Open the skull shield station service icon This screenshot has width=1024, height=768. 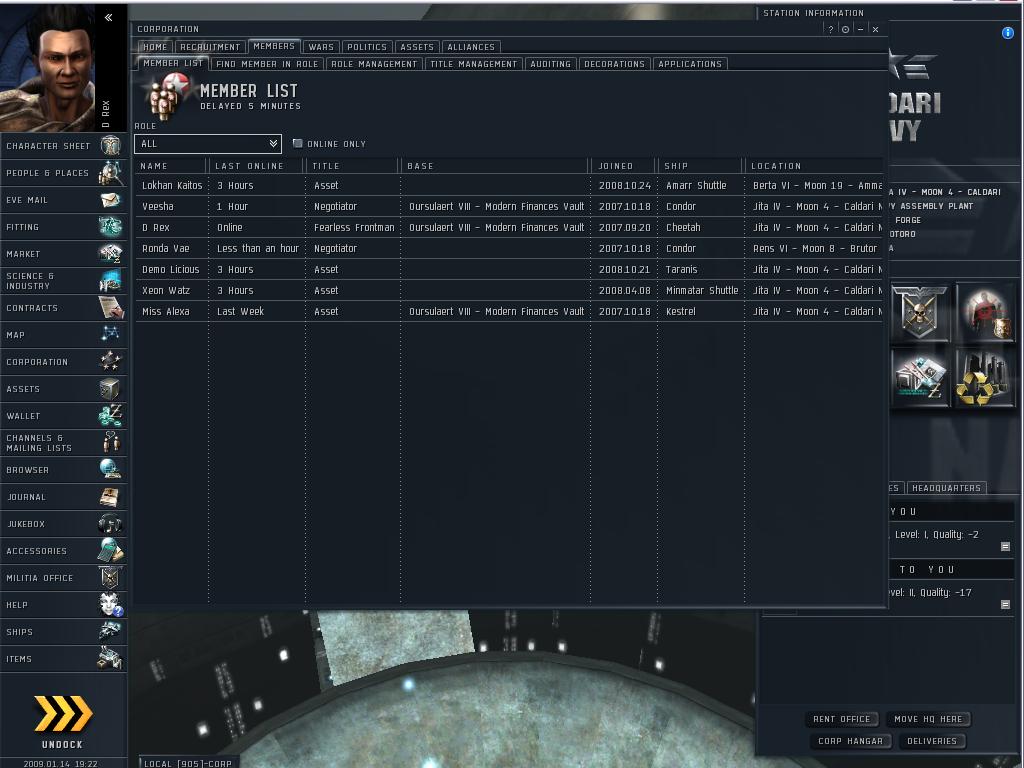(x=920, y=312)
